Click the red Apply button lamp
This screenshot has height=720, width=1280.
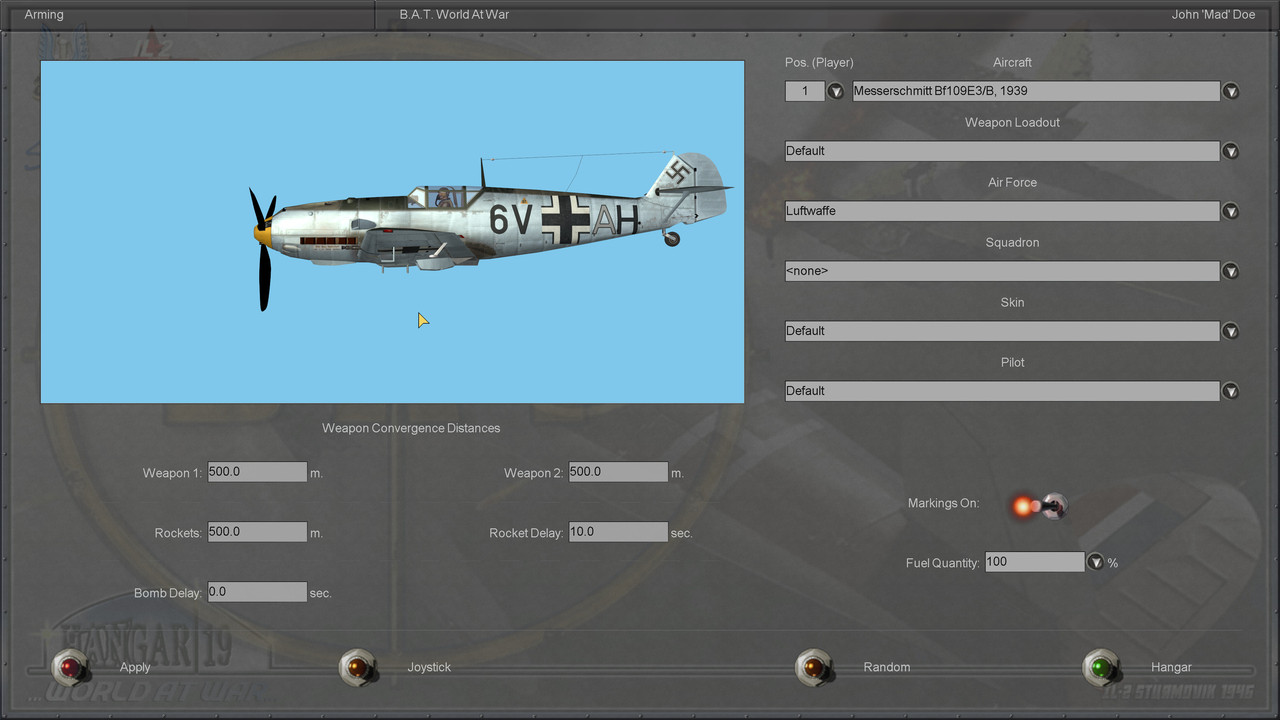(71, 666)
